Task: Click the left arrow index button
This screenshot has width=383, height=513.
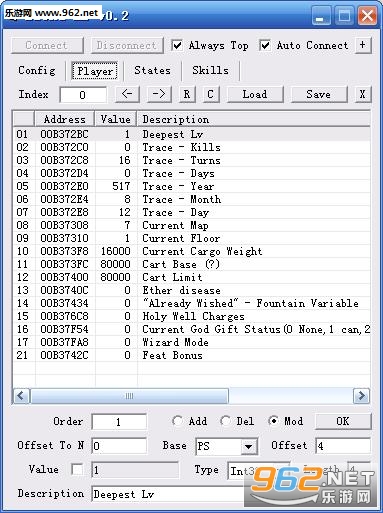Action: 127,94
